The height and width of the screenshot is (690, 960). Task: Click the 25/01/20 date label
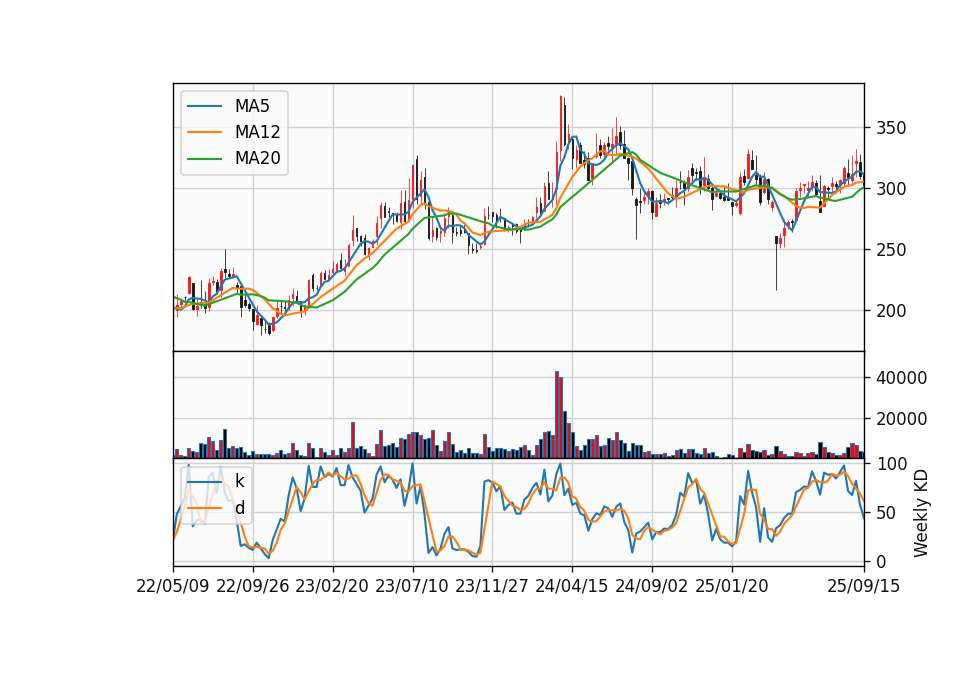point(732,586)
